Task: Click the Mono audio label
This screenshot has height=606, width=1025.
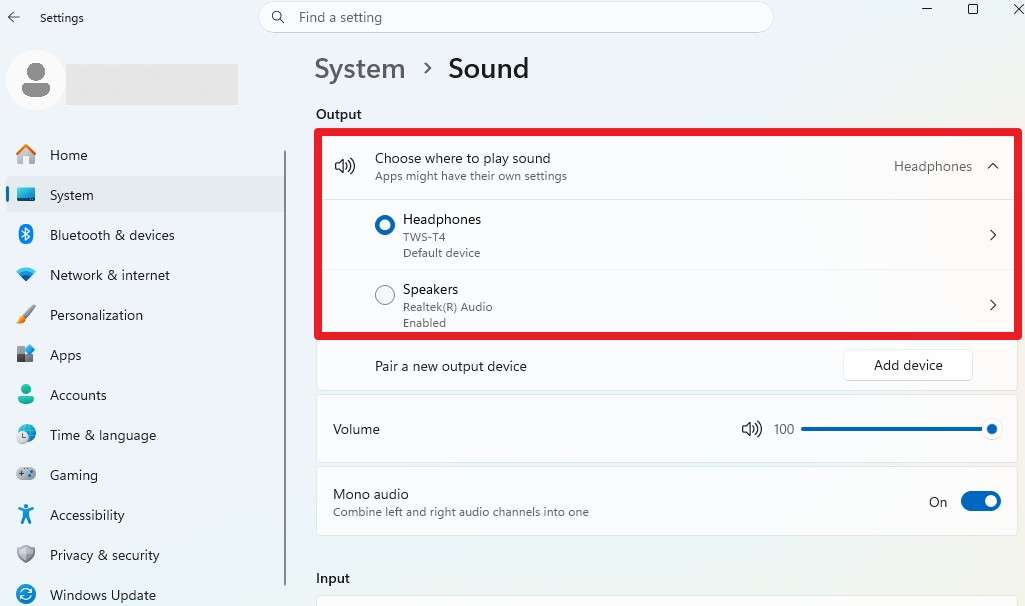Action: pyautogui.click(x=371, y=494)
